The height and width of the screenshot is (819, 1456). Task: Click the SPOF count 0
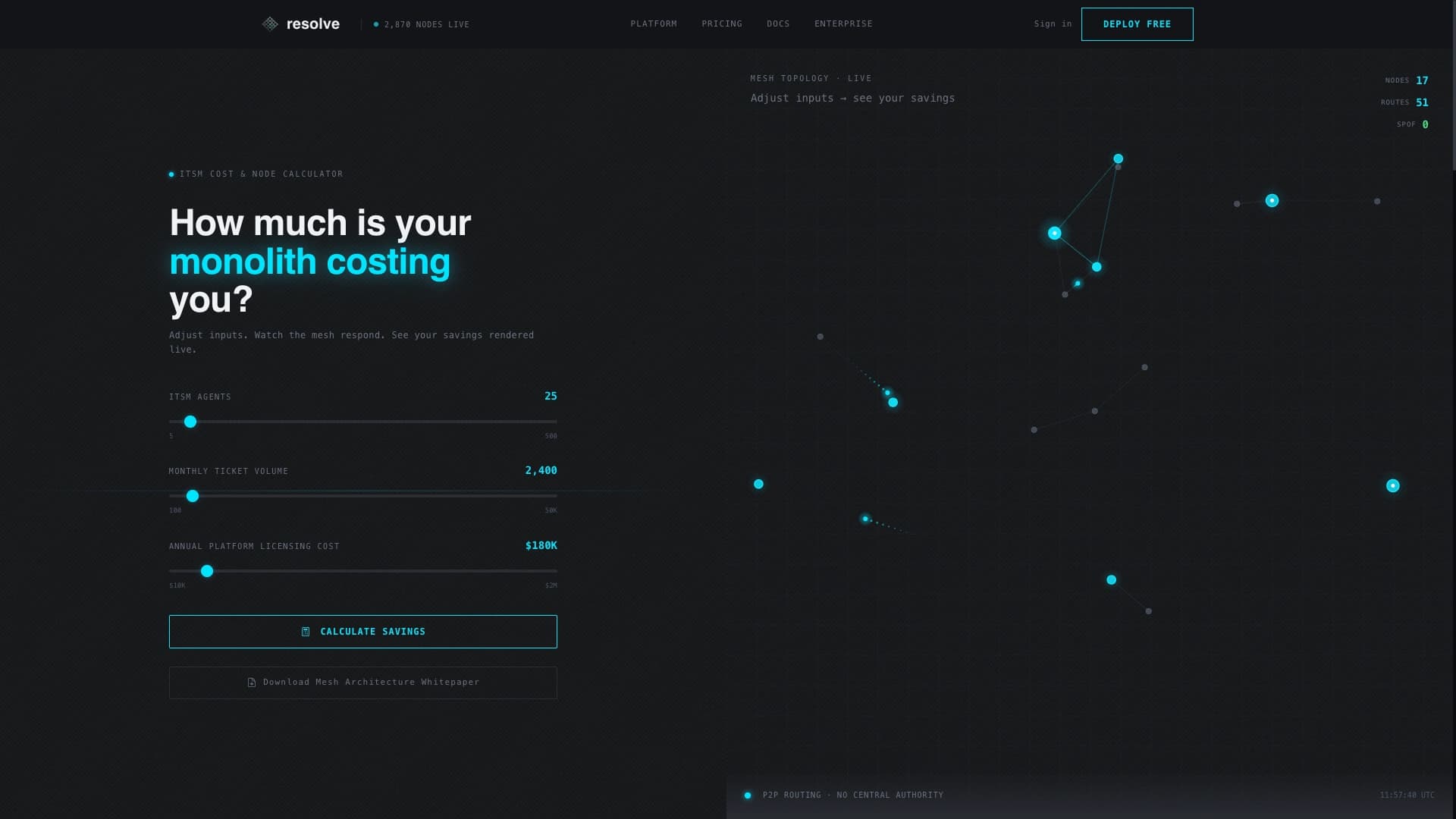tap(1425, 124)
